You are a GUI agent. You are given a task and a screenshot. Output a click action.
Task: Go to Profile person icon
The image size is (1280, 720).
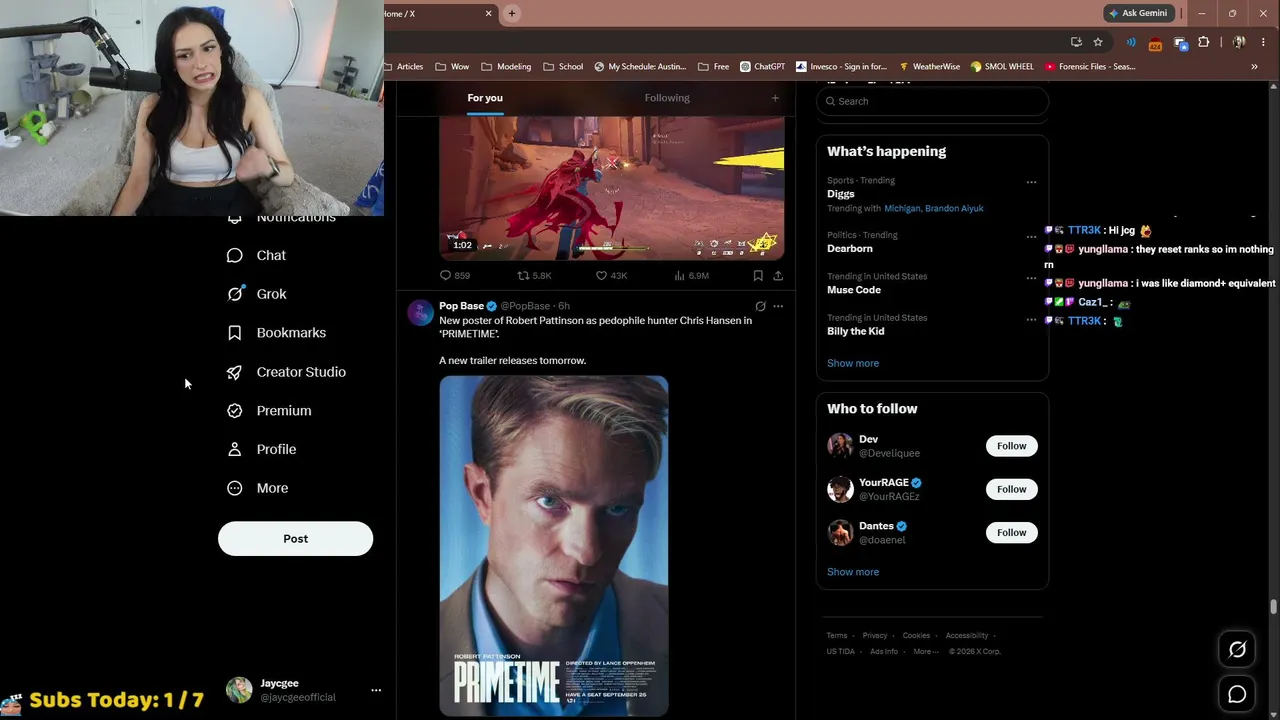[234, 450]
